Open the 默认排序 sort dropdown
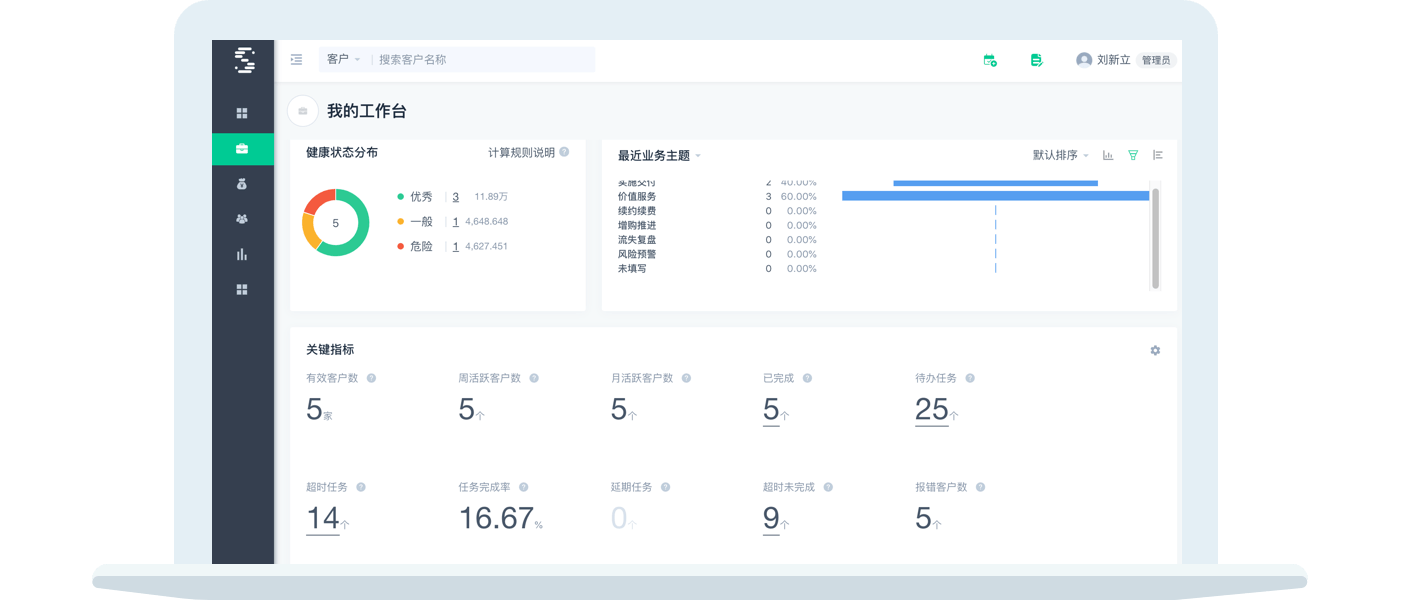Image resolution: width=1428 pixels, height=600 pixels. click(x=1060, y=155)
